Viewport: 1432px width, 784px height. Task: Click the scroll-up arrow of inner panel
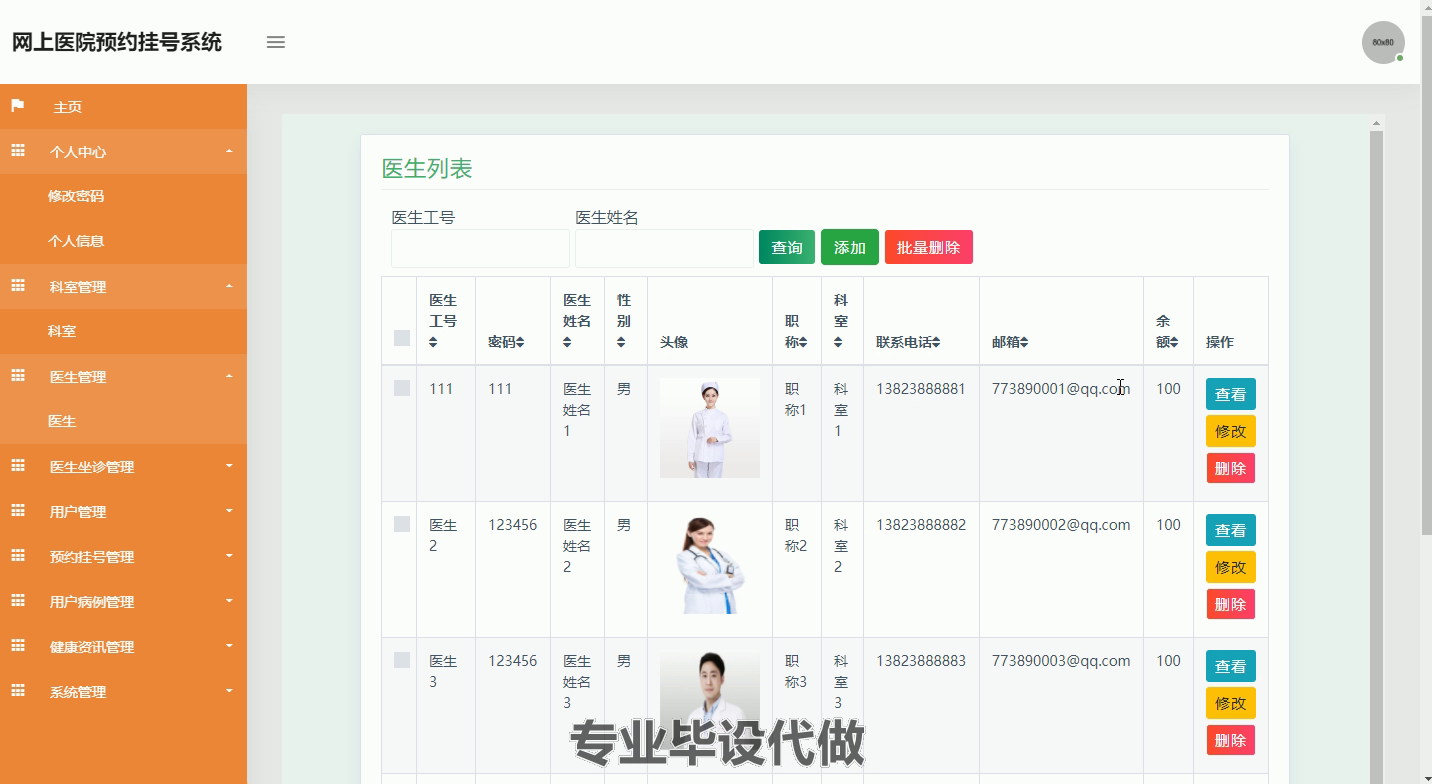click(1376, 123)
